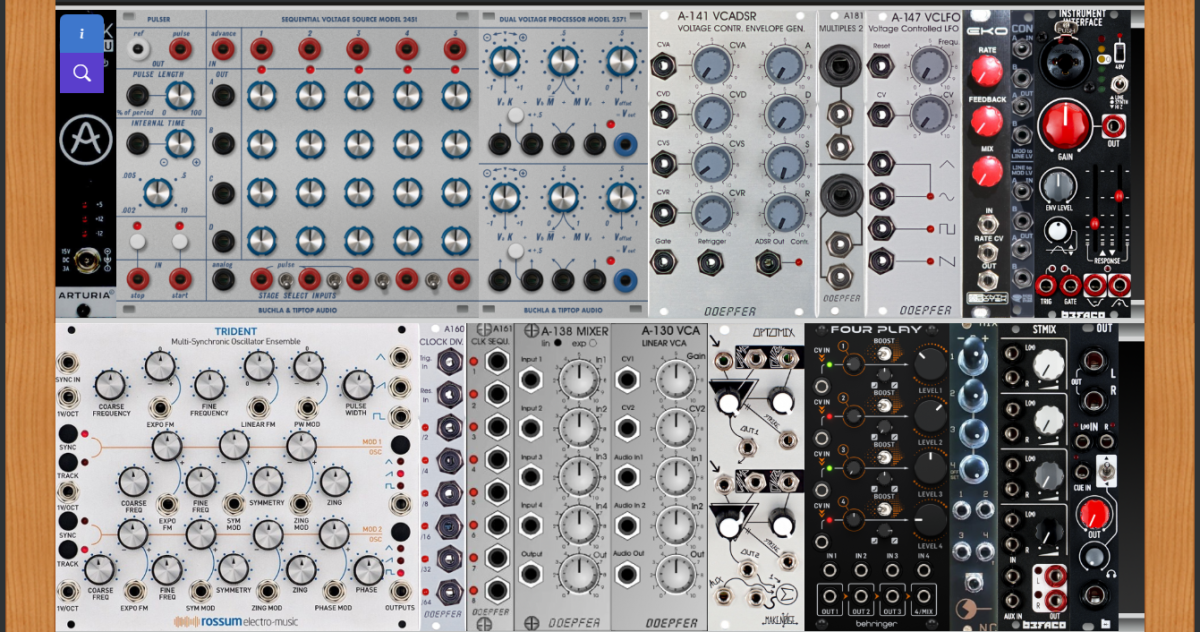Adjust the Out knob on A-138 Mixer
Image resolution: width=1200 pixels, height=632 pixels.
578,573
